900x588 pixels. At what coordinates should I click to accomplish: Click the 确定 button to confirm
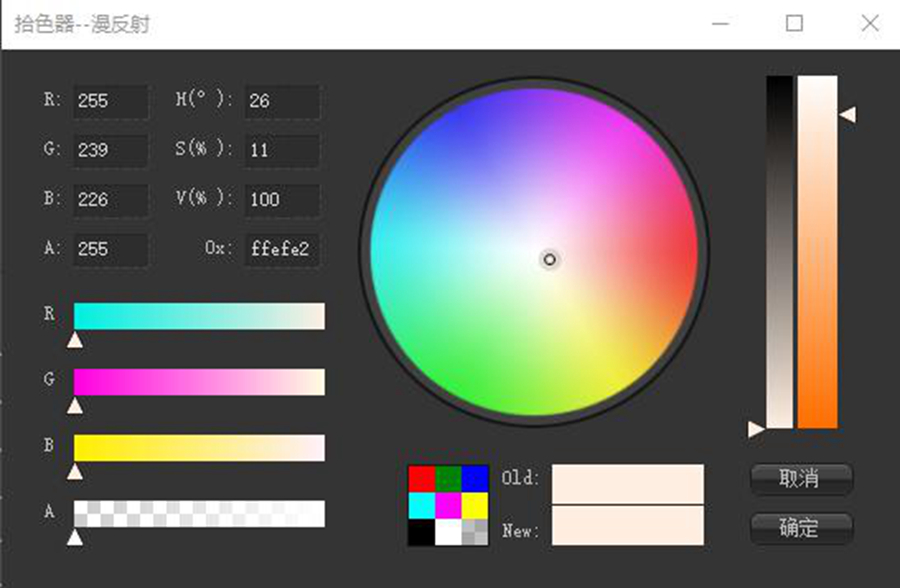(801, 528)
